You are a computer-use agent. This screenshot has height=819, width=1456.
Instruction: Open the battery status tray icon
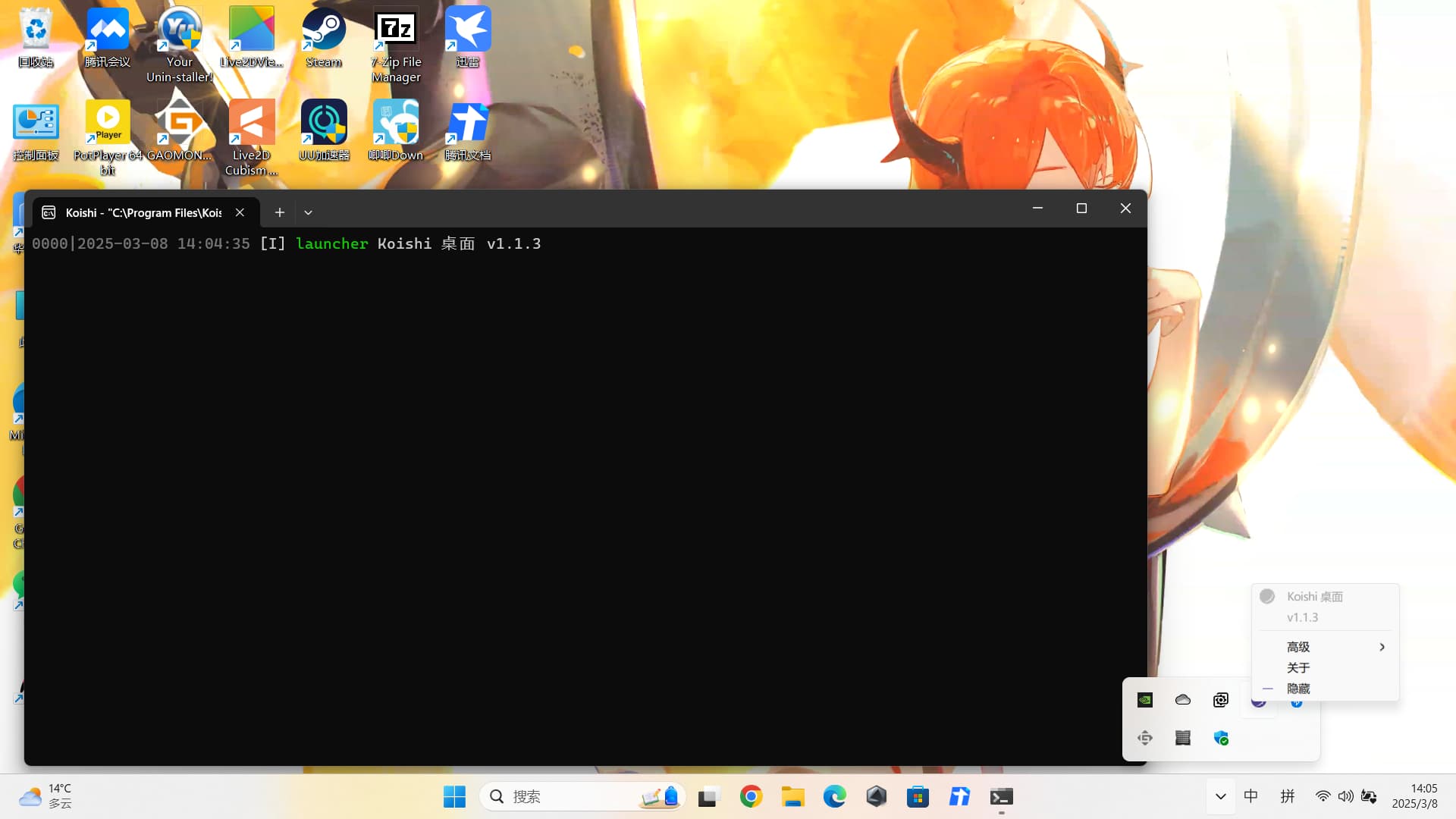click(x=1369, y=796)
